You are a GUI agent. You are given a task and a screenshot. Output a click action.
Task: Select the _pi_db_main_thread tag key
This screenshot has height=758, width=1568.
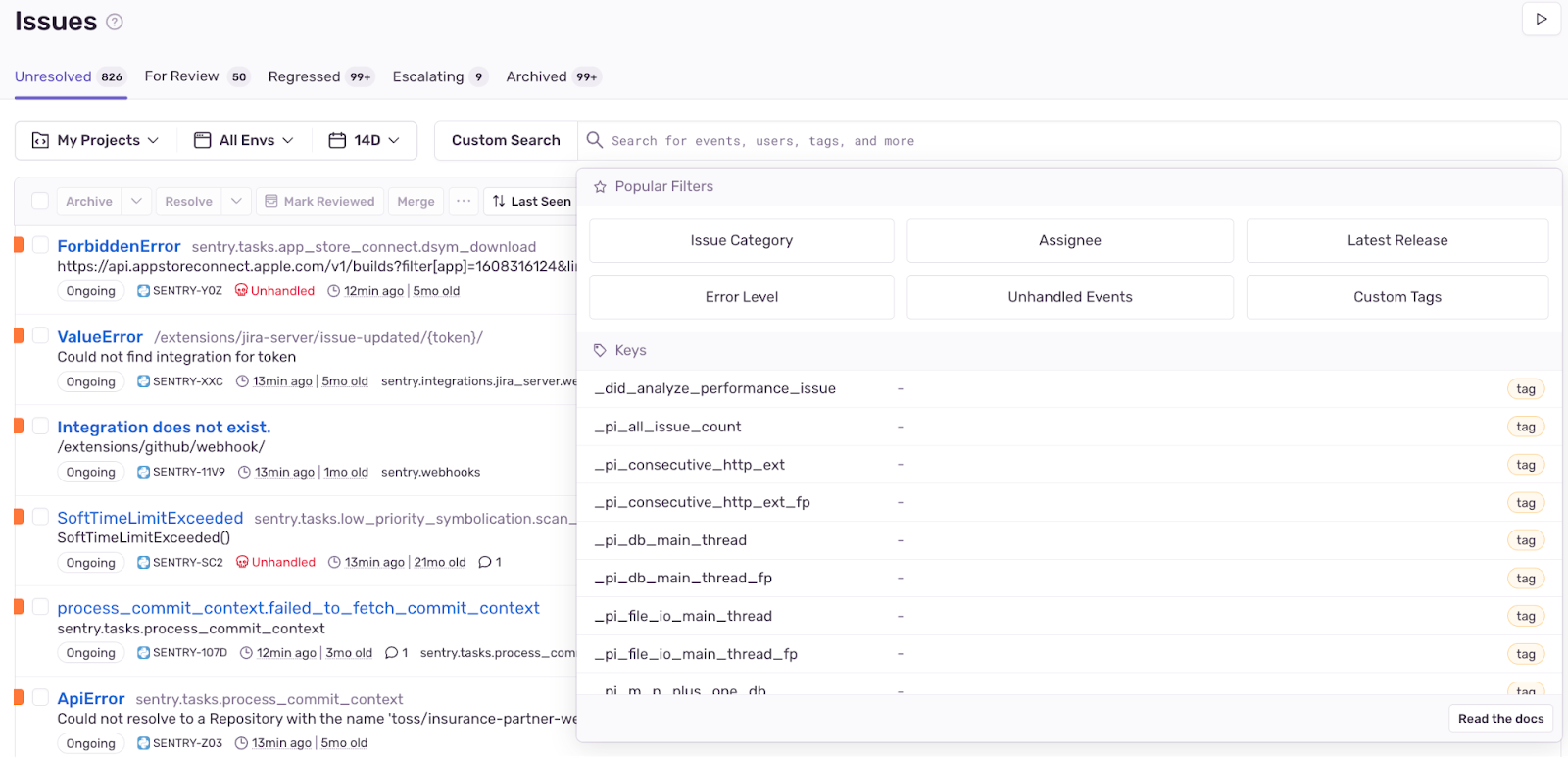coord(1069,540)
